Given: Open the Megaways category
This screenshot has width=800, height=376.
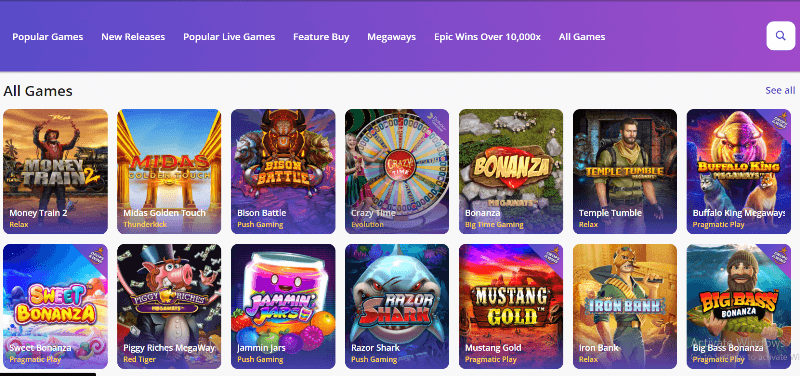Looking at the screenshot, I should click(391, 37).
